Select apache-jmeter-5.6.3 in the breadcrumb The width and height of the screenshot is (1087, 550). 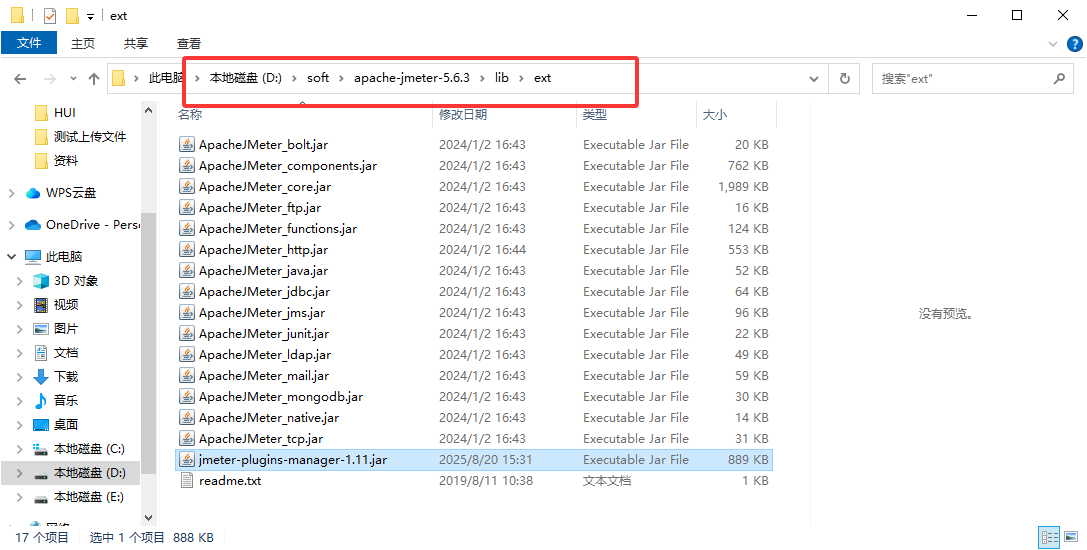point(412,78)
